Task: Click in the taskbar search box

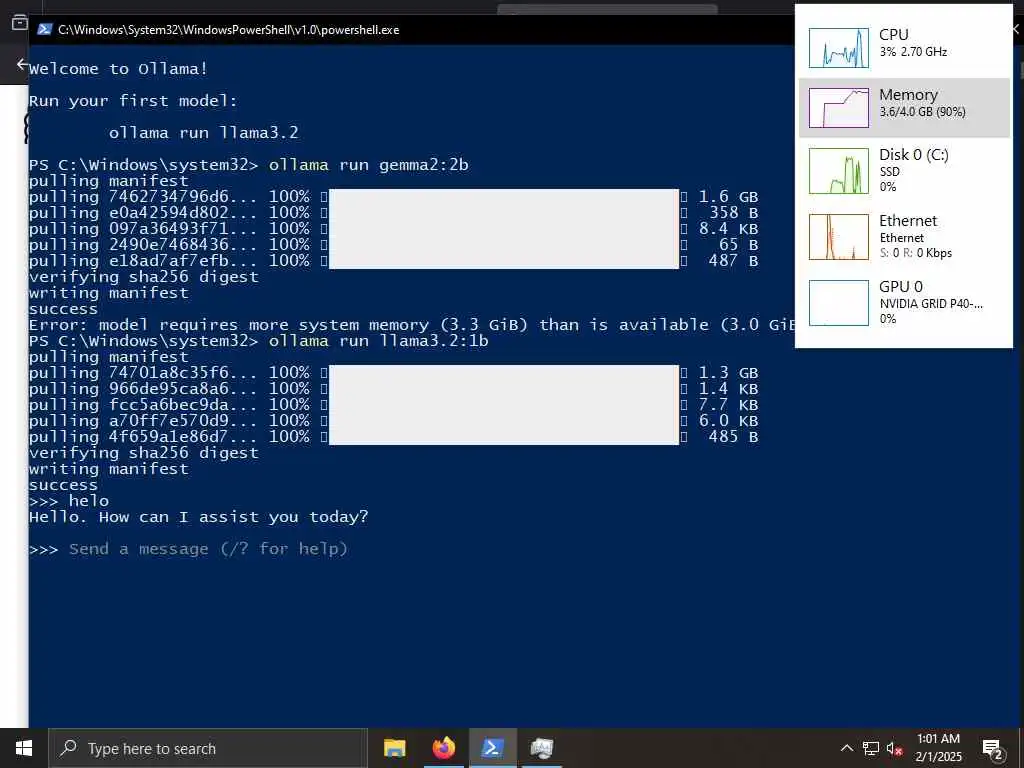Action: (208, 748)
